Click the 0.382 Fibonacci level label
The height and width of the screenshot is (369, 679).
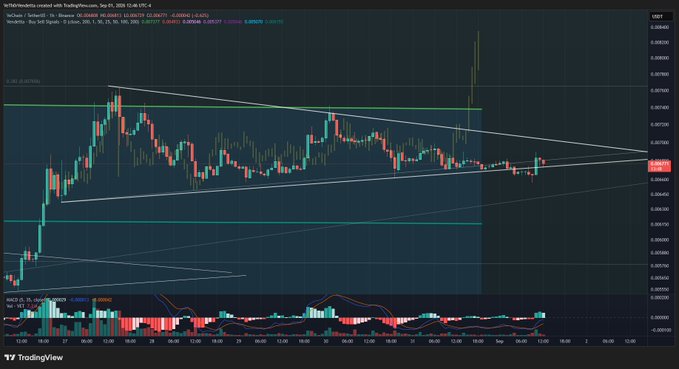coord(23,81)
